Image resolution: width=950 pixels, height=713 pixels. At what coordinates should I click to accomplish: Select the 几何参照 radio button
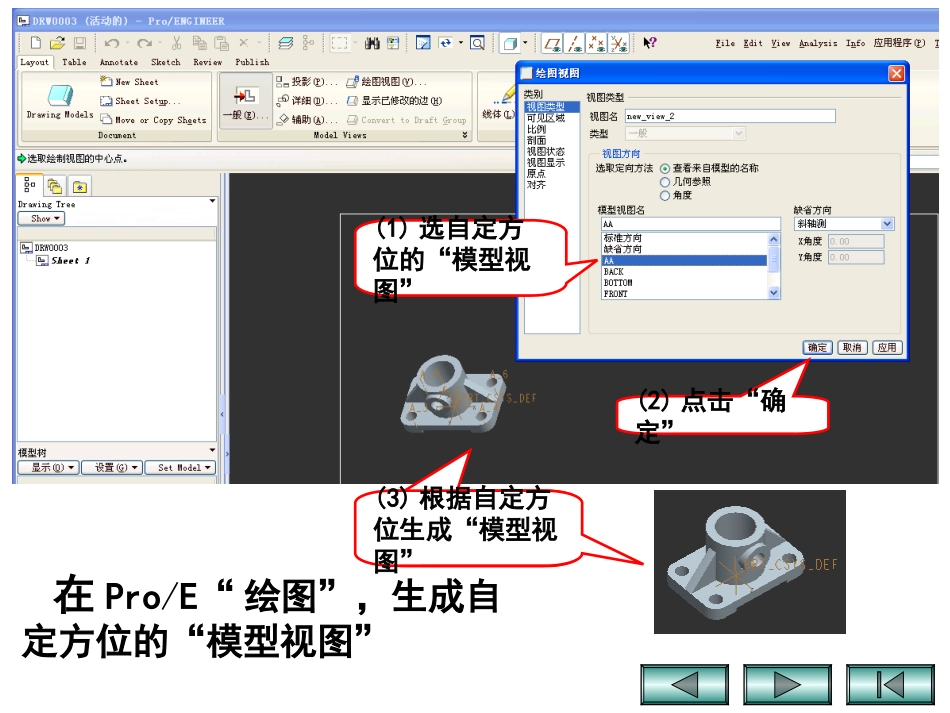(665, 182)
